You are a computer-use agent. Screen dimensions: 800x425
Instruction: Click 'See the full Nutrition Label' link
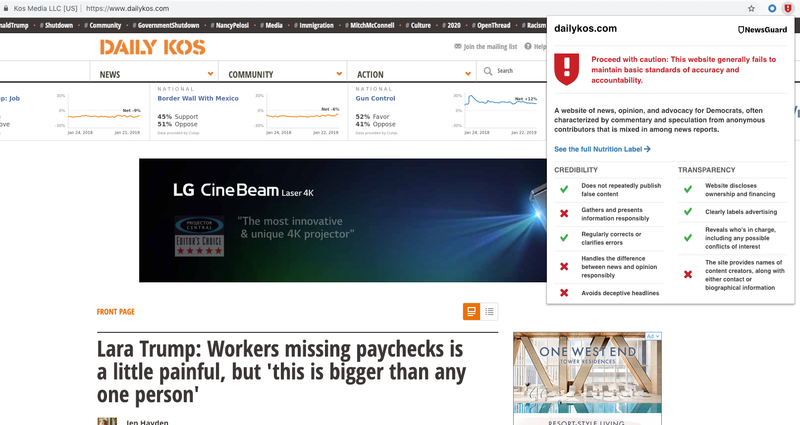(x=602, y=149)
